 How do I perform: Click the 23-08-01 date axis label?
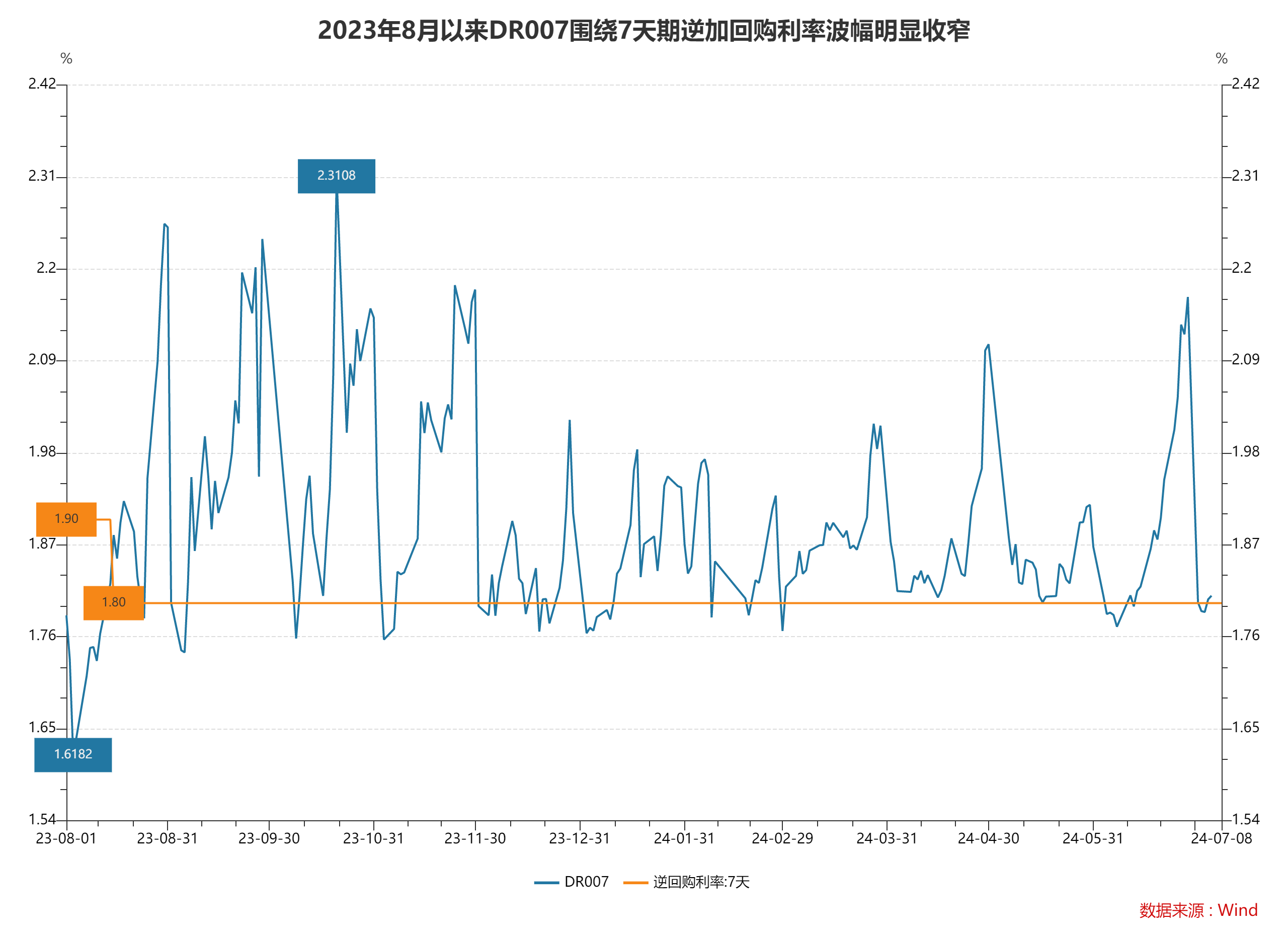66,838
